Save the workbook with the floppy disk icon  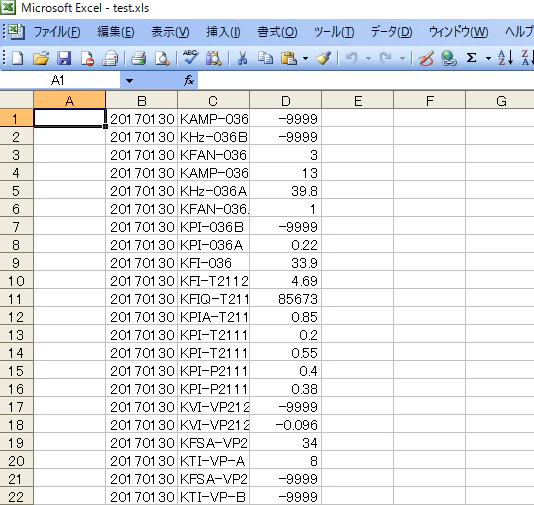pos(64,58)
